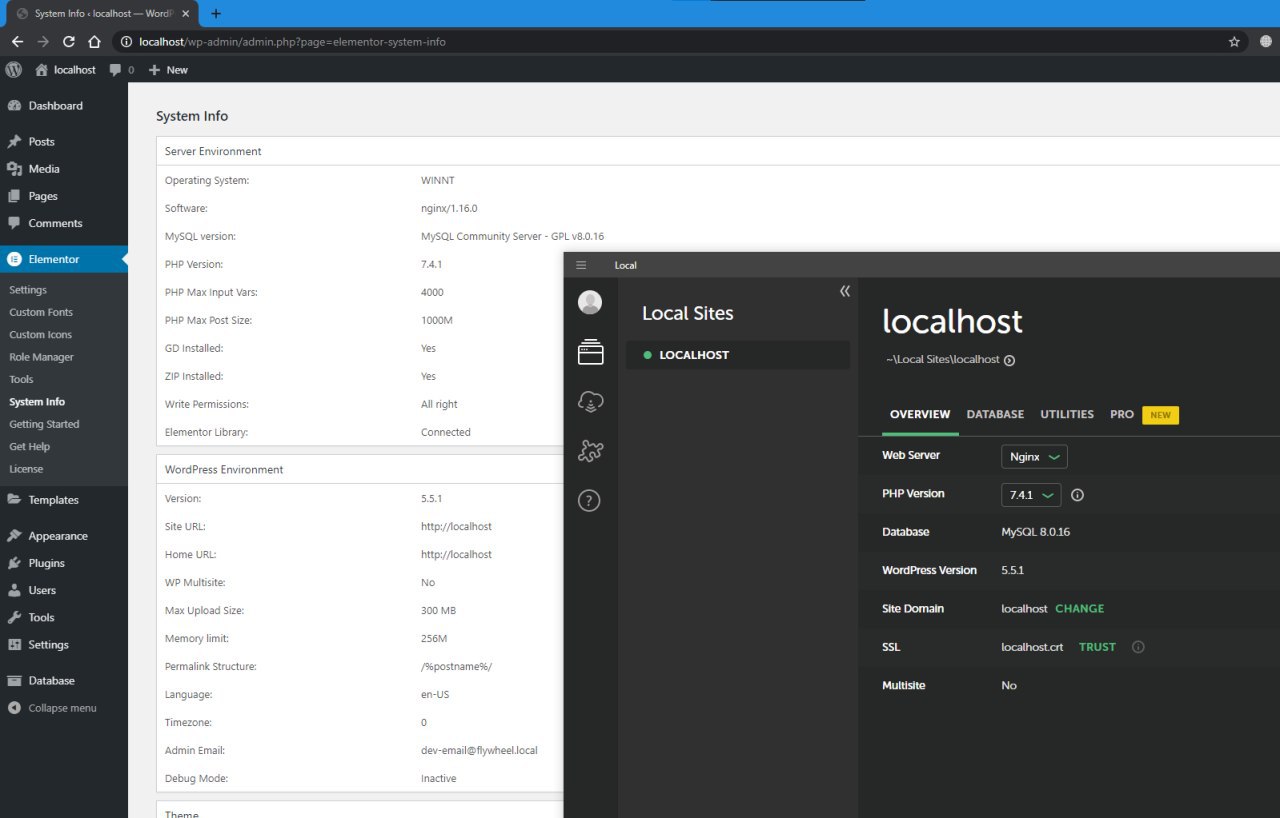The image size is (1280, 818).
Task: Click the site info icon in address bar
Action: (x=126, y=42)
